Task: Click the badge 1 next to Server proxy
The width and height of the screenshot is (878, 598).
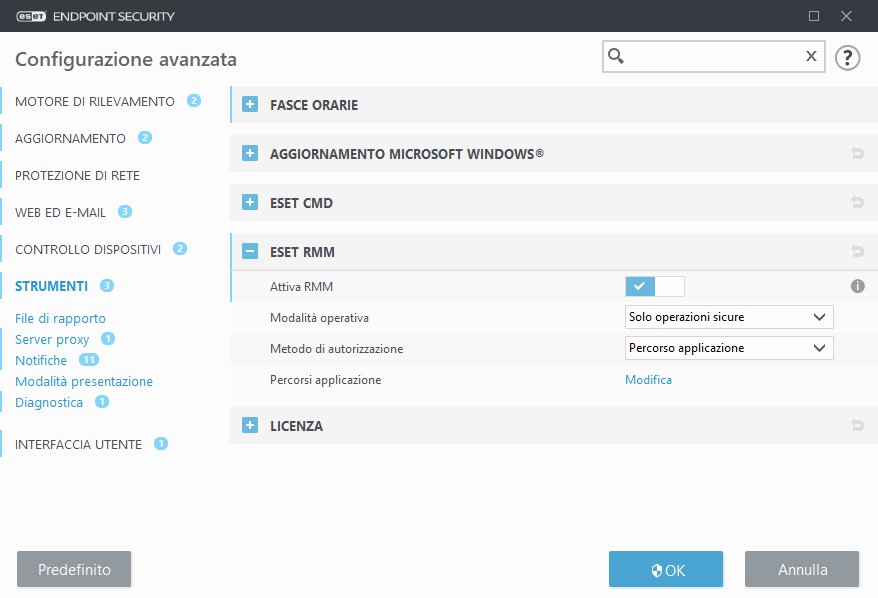Action: [x=108, y=339]
